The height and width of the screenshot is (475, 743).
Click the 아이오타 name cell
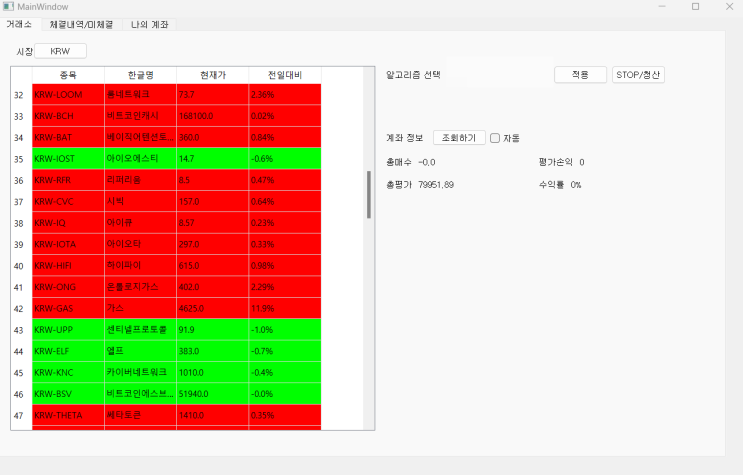click(140, 244)
